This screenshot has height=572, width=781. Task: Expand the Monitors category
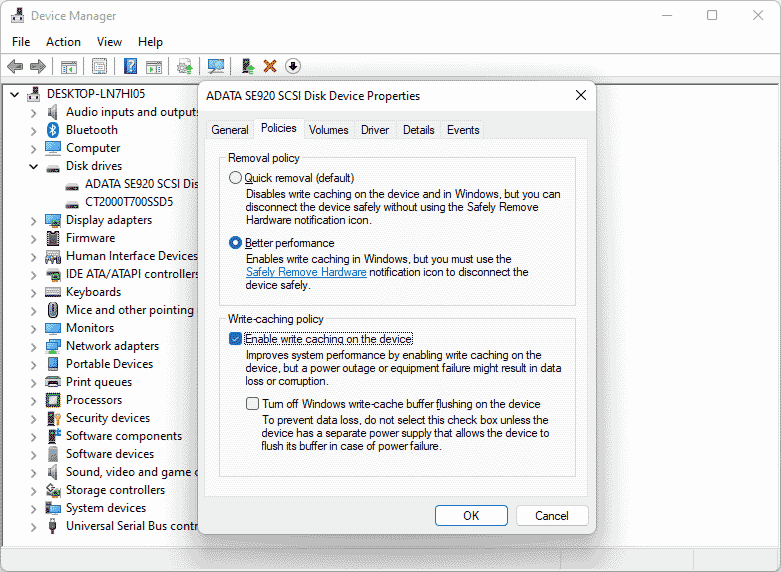[33, 329]
